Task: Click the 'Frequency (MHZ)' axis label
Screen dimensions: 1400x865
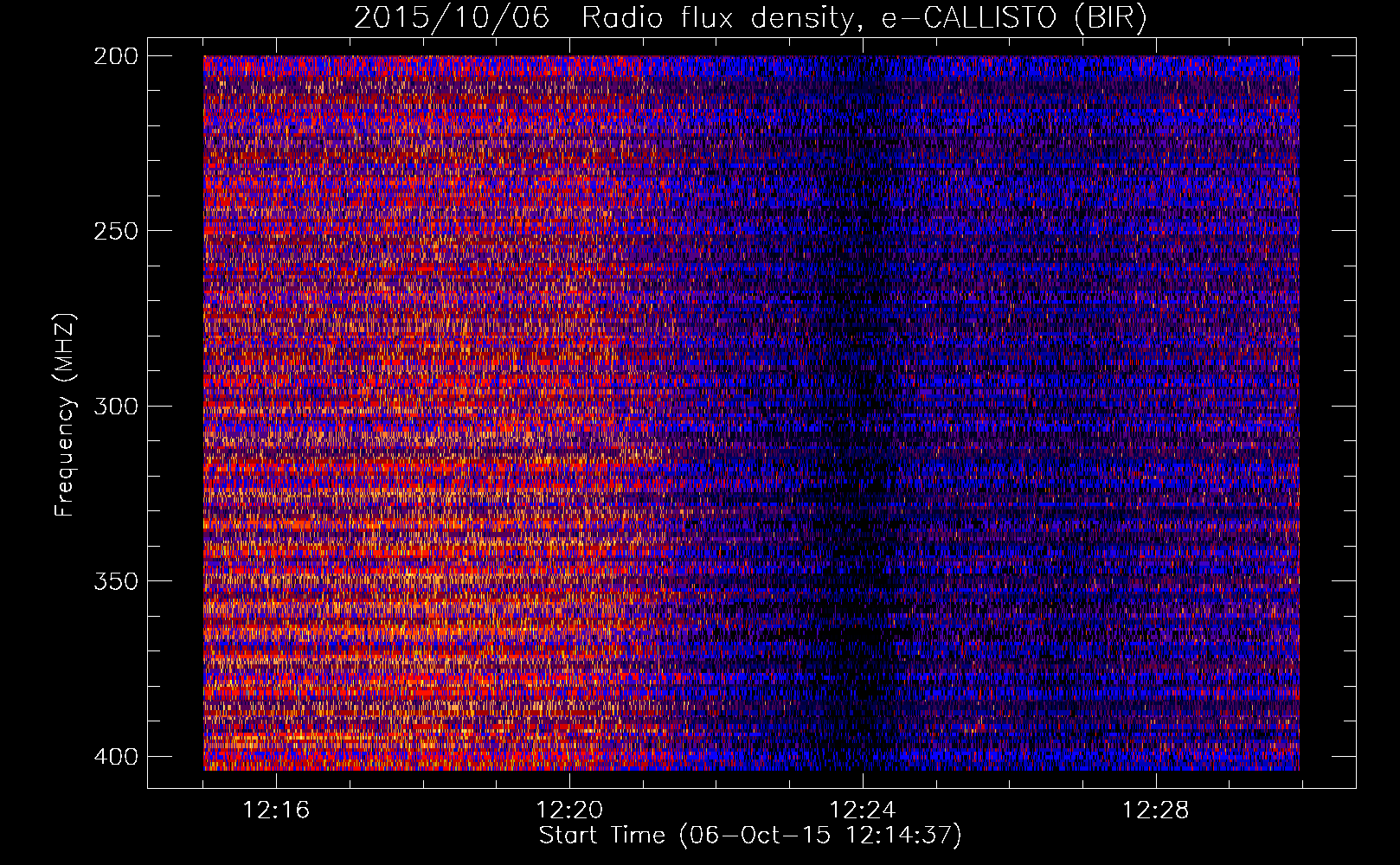Action: pos(65,414)
